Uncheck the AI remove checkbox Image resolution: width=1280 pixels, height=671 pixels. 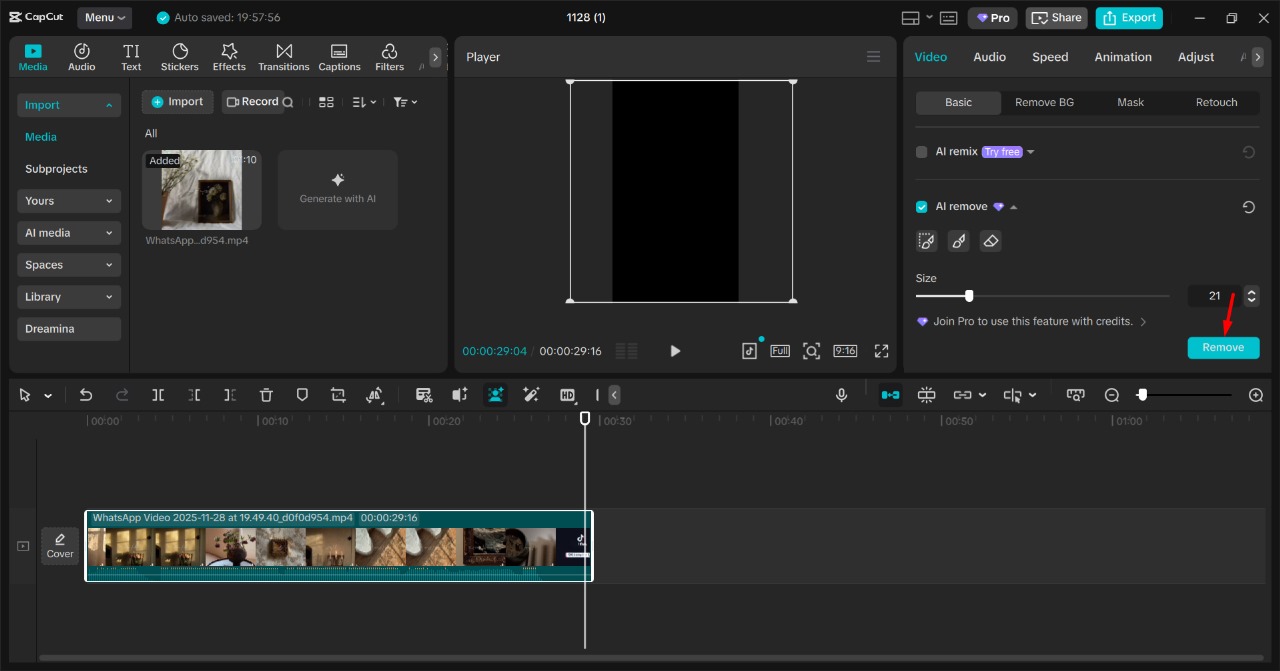921,206
